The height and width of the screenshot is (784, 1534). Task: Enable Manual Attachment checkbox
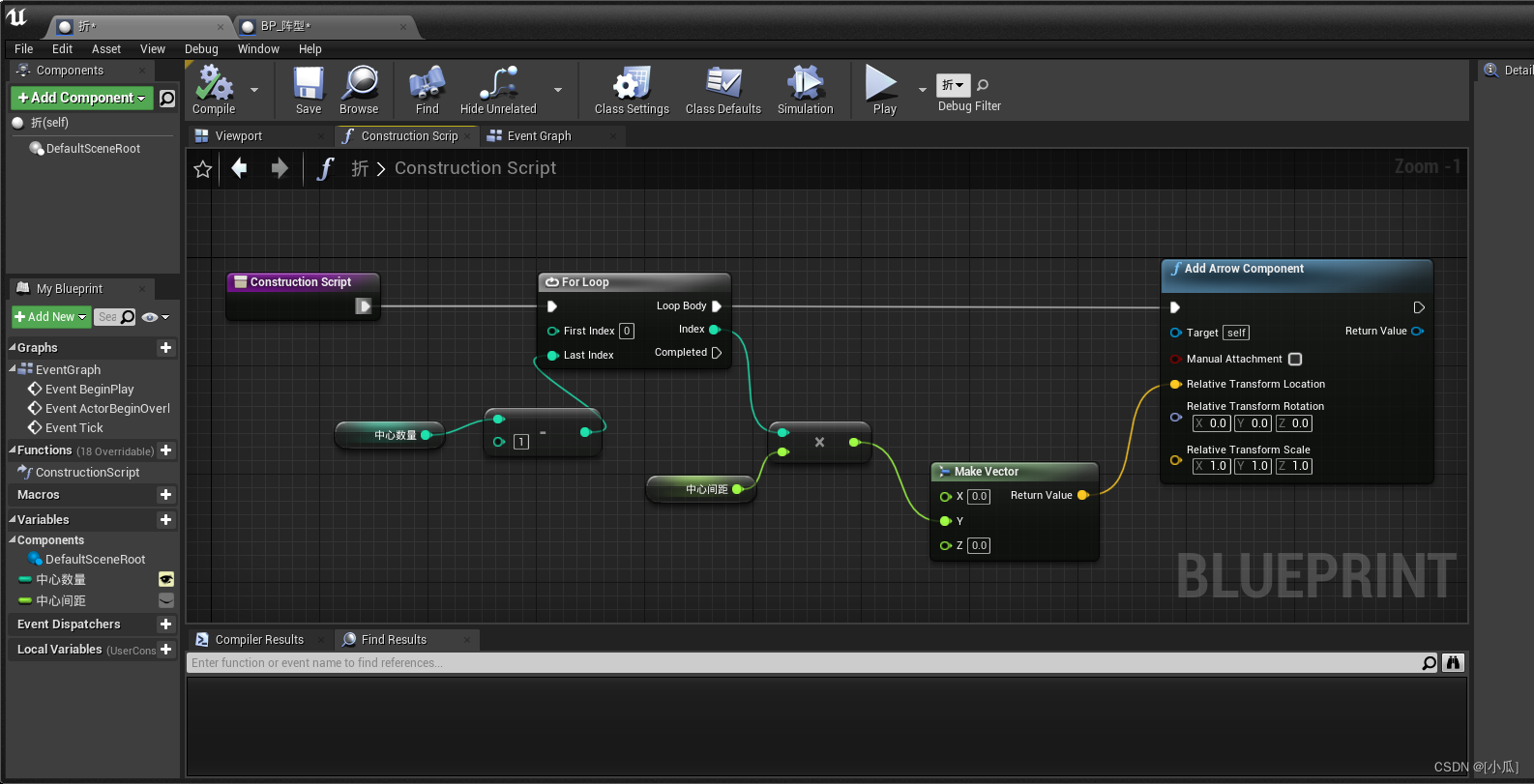point(1295,359)
